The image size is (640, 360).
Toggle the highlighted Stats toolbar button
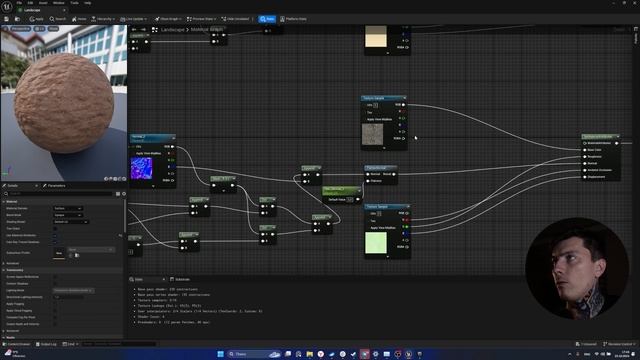pos(267,19)
